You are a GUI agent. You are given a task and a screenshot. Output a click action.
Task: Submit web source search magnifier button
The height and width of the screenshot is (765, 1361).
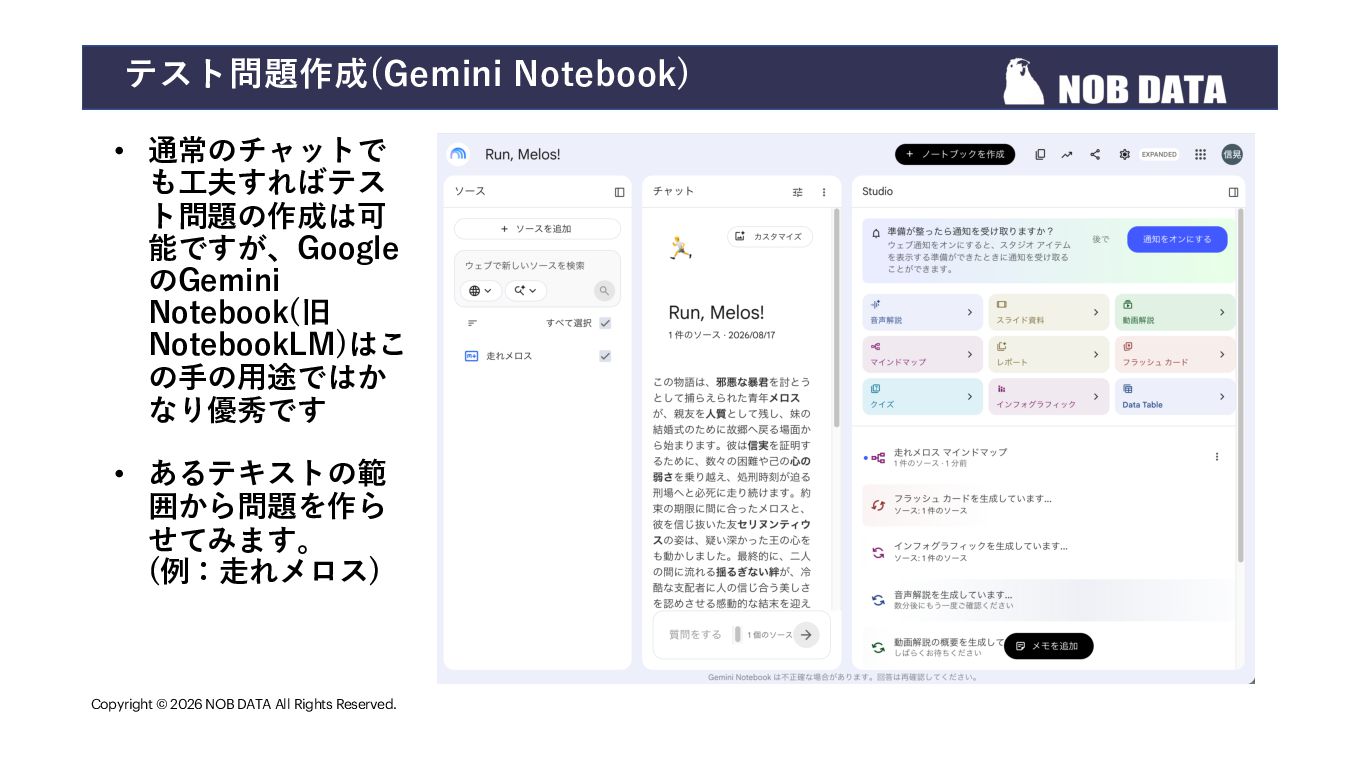click(604, 291)
